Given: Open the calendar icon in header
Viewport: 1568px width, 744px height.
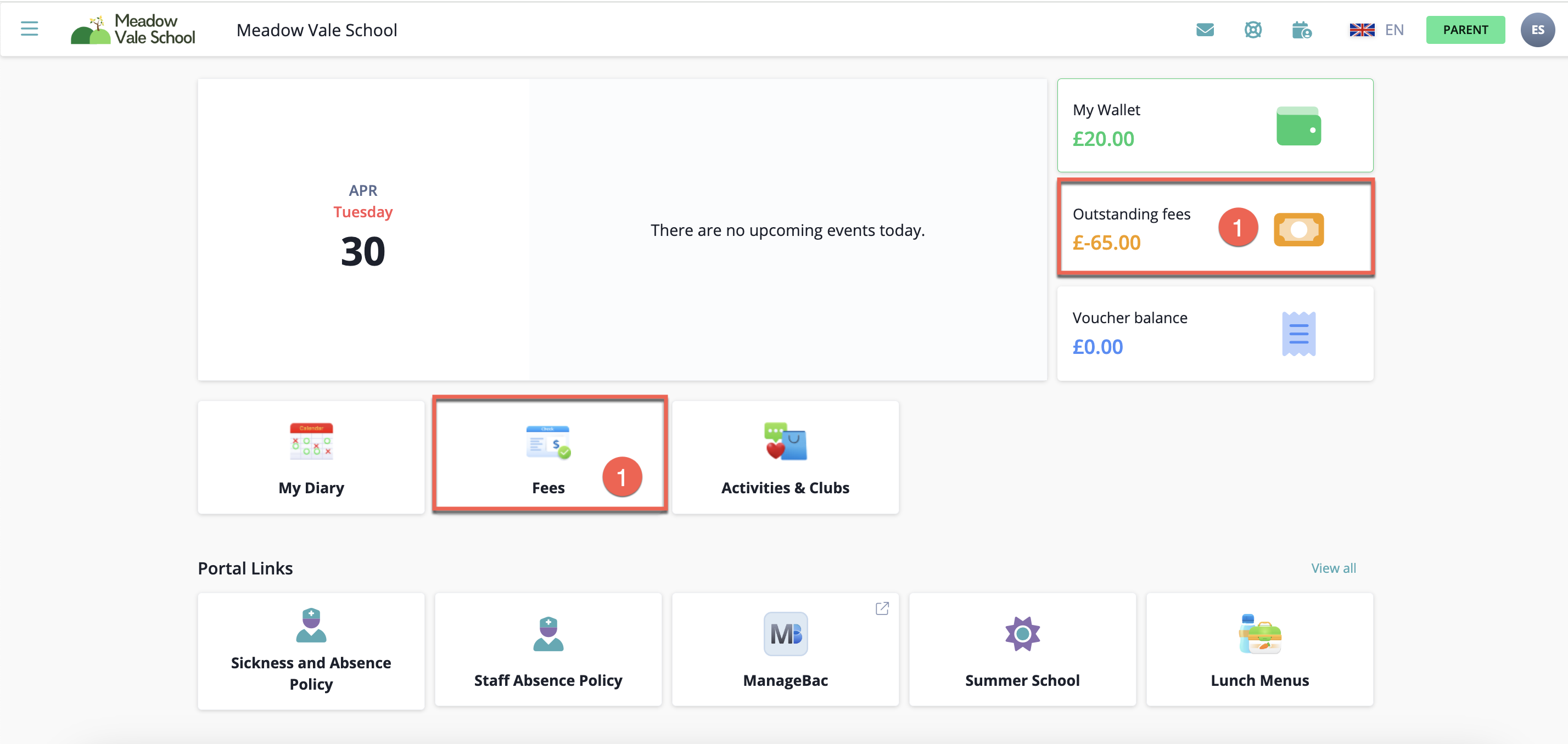Looking at the screenshot, I should 1301,30.
